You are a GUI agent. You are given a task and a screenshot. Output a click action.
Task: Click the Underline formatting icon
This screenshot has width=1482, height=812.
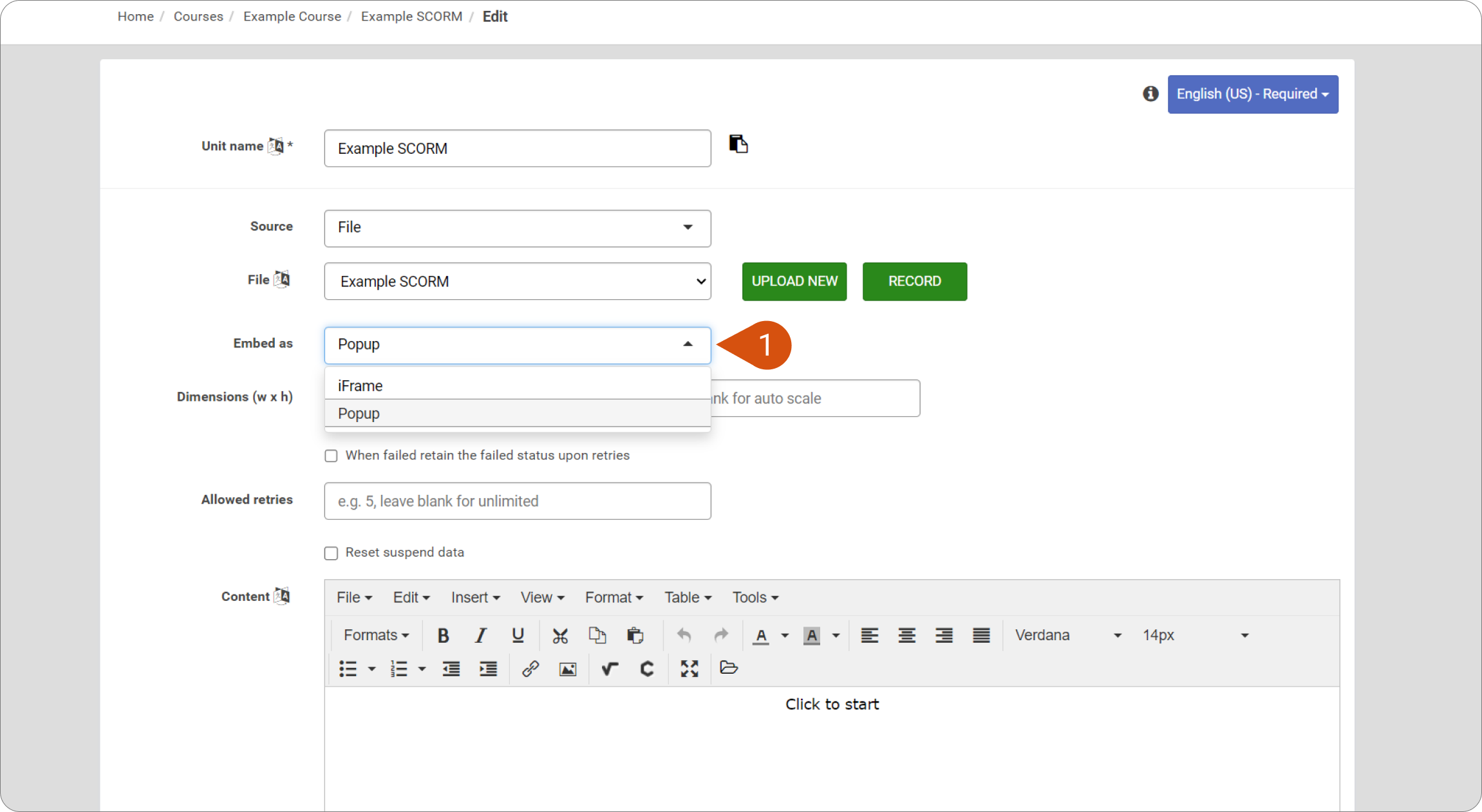click(x=518, y=636)
